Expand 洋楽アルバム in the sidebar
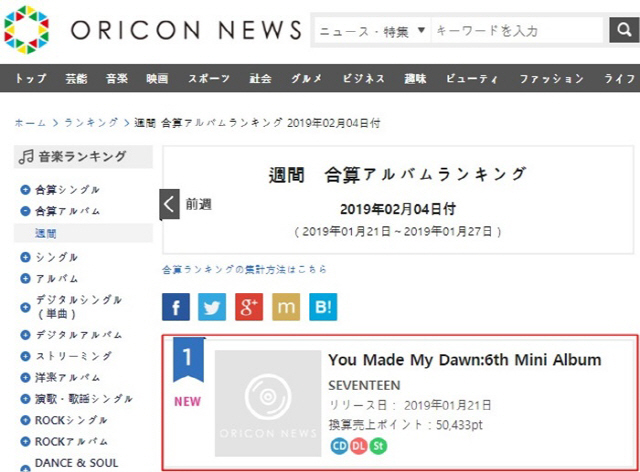Viewport: 640px width, 472px height. tap(25, 377)
